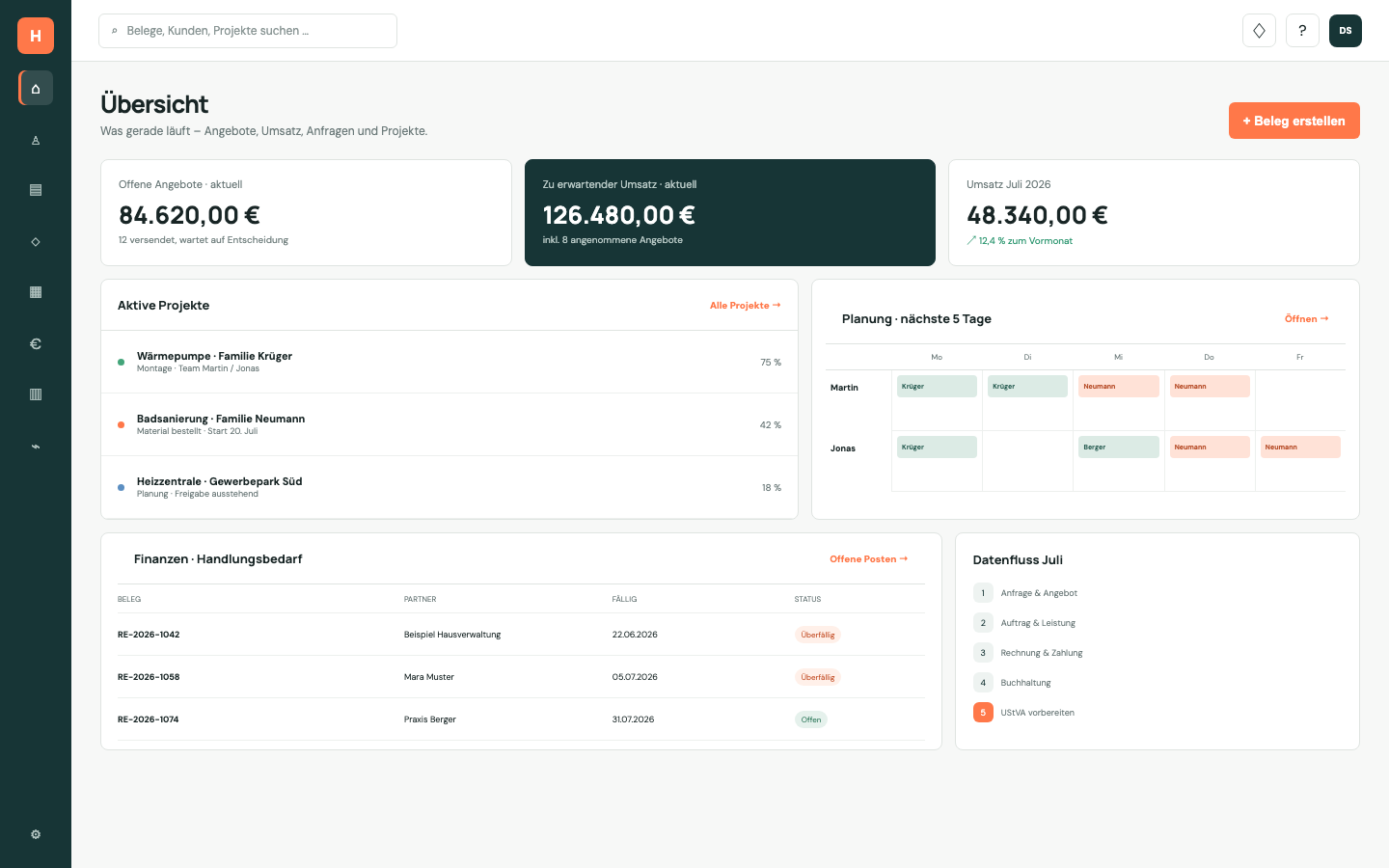Open project Badsanierung · Familie Neumann
The image size is (1389, 868).
point(449,424)
